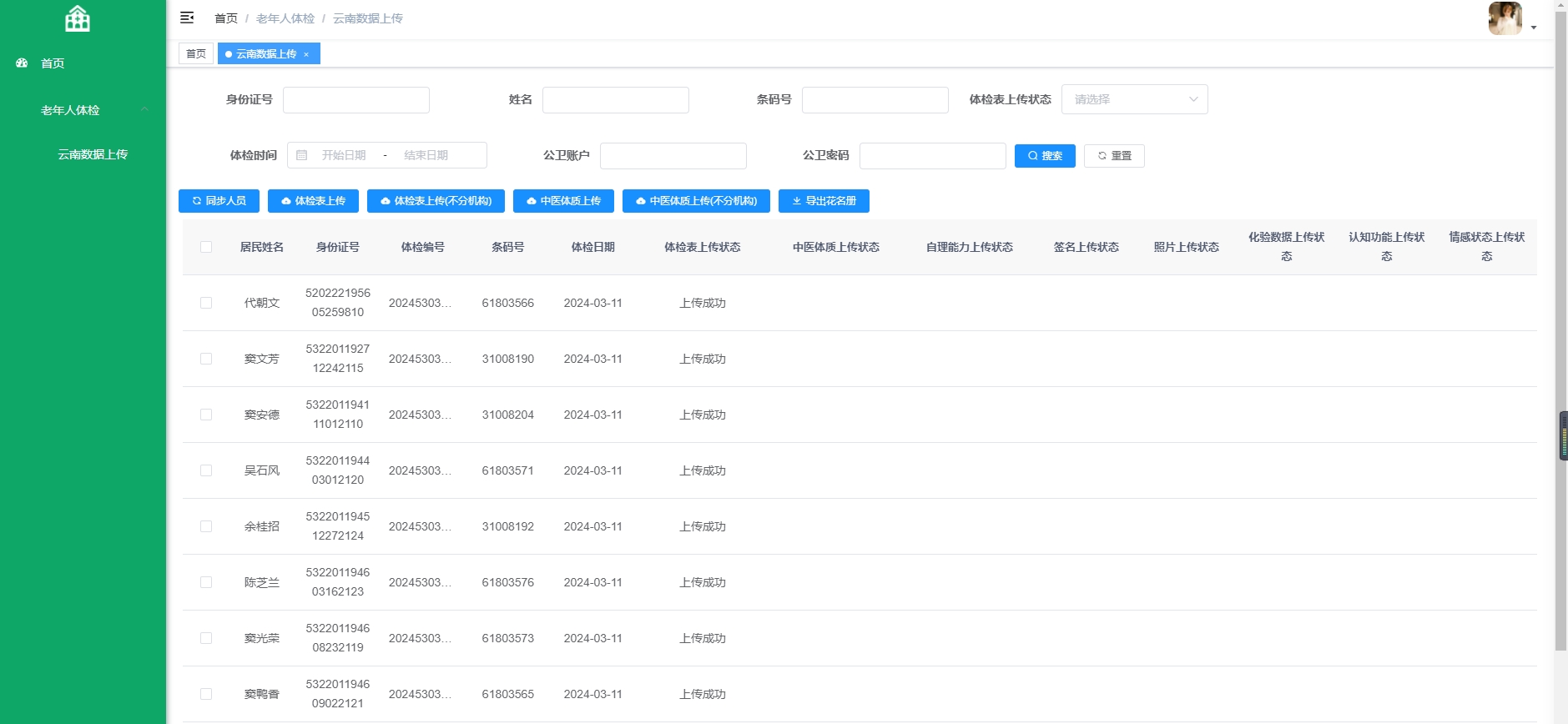This screenshot has height=724, width=1568.
Task: Check the row for 吴石风
Action: coord(206,470)
